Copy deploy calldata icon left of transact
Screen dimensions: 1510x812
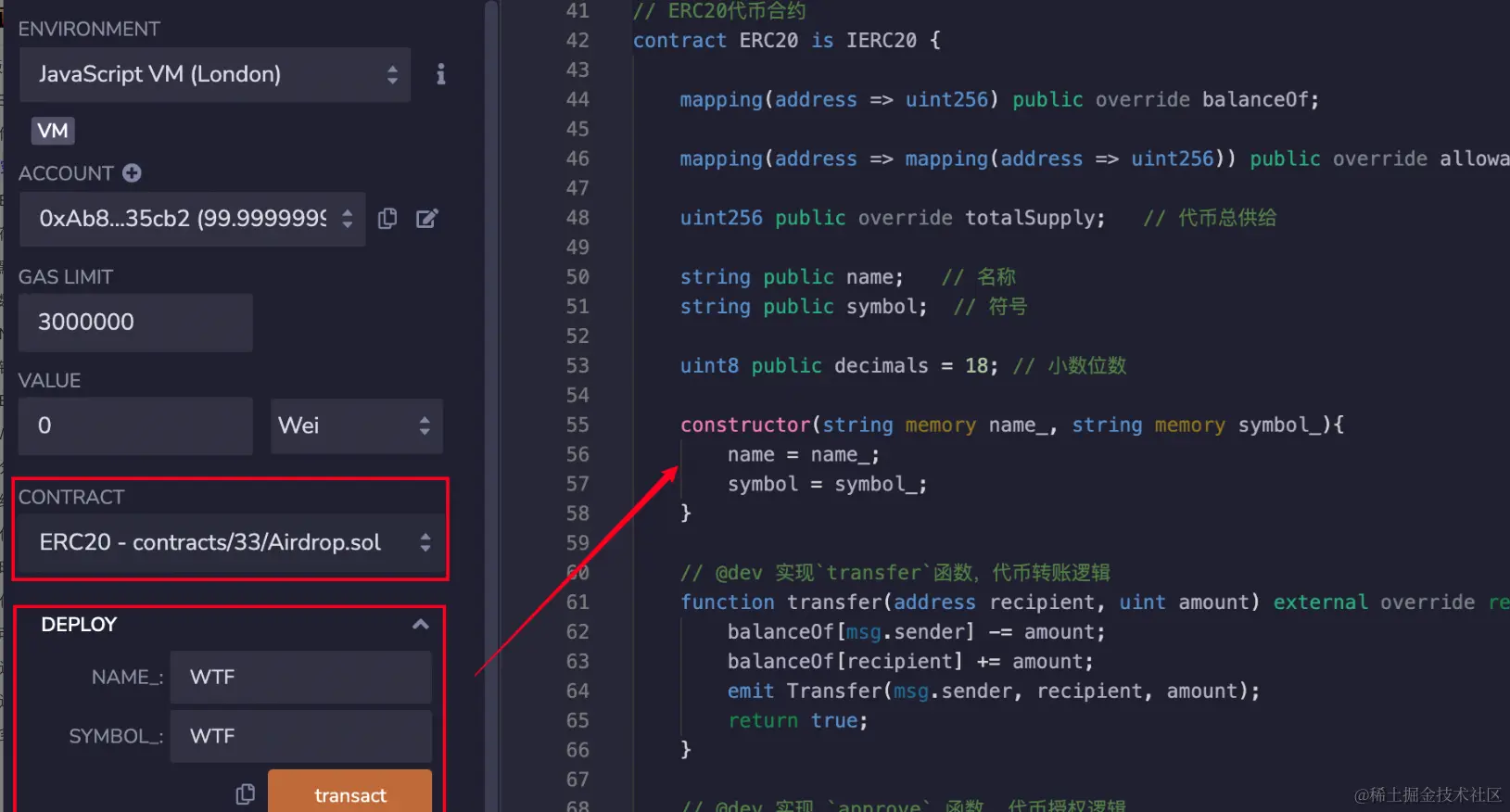pyautogui.click(x=245, y=794)
